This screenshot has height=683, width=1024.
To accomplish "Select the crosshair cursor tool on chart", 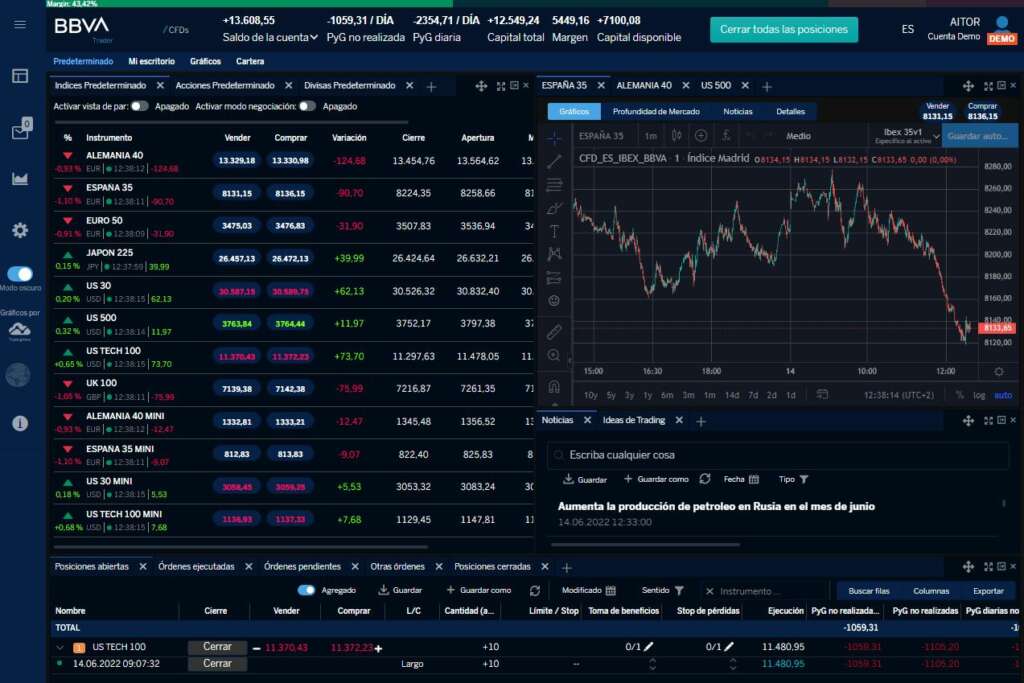I will click(x=554, y=138).
